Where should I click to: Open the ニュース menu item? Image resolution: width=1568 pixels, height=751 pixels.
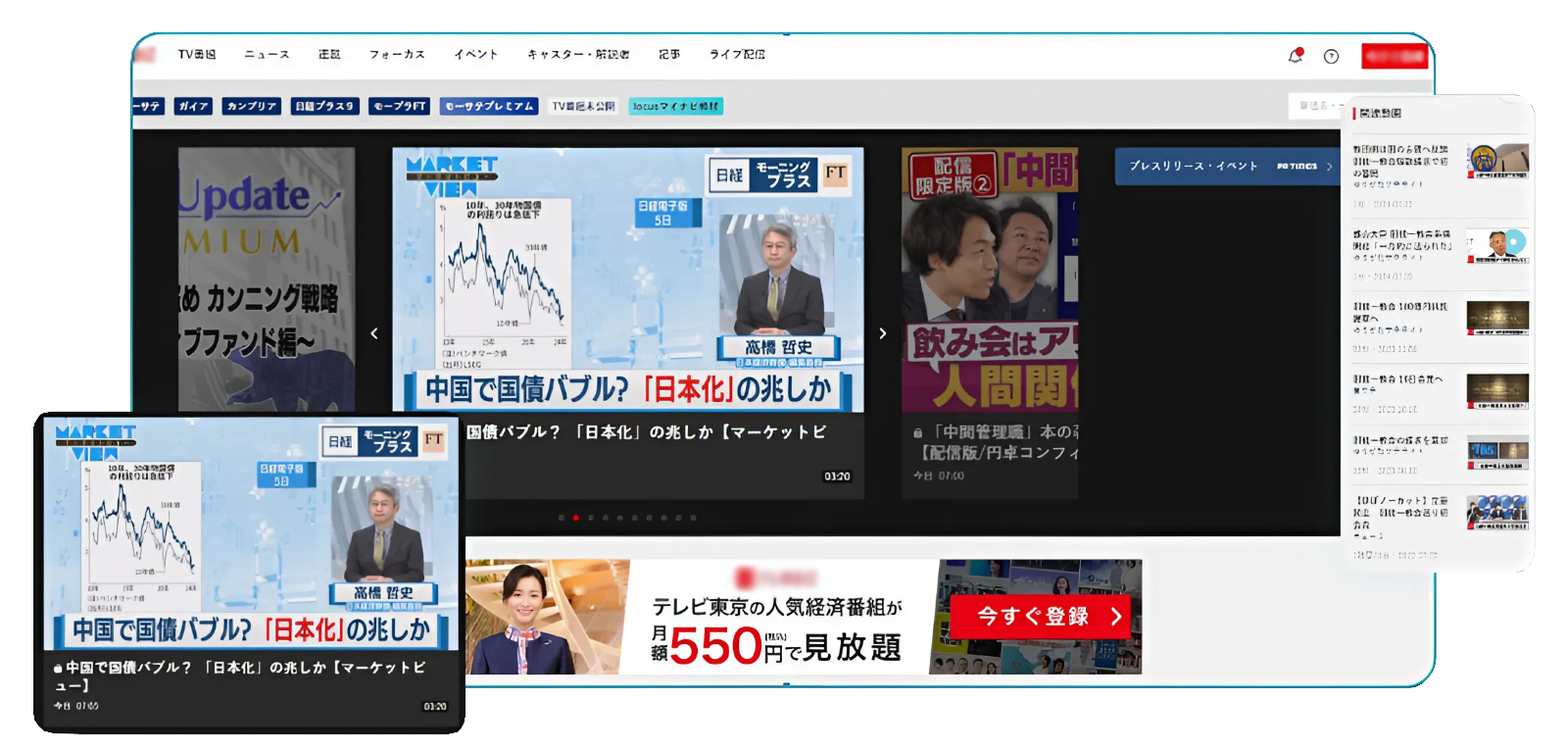[267, 55]
